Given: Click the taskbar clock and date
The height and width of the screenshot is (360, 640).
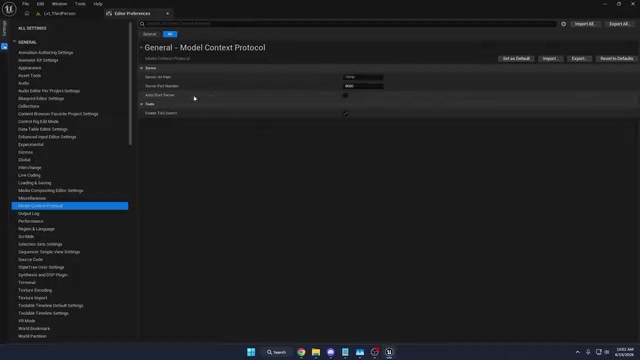Looking at the screenshot, I should tap(624, 352).
